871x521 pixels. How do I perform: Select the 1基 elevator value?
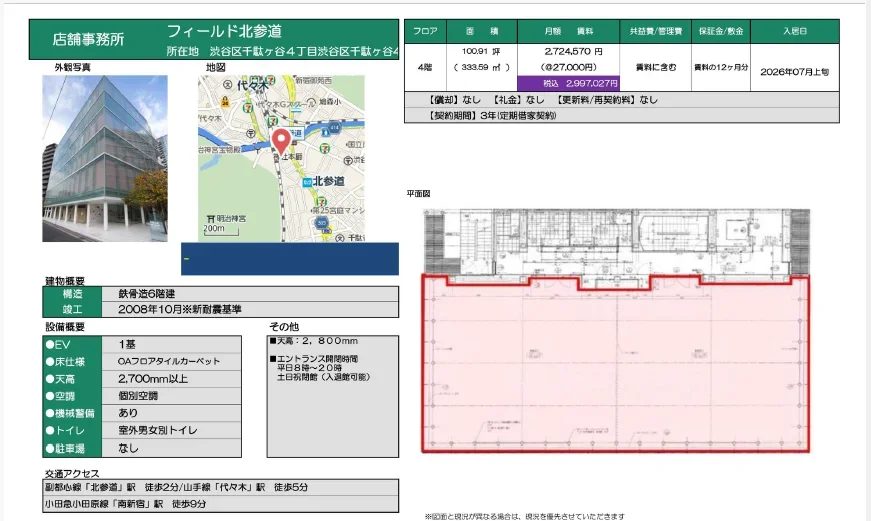pyautogui.click(x=127, y=344)
